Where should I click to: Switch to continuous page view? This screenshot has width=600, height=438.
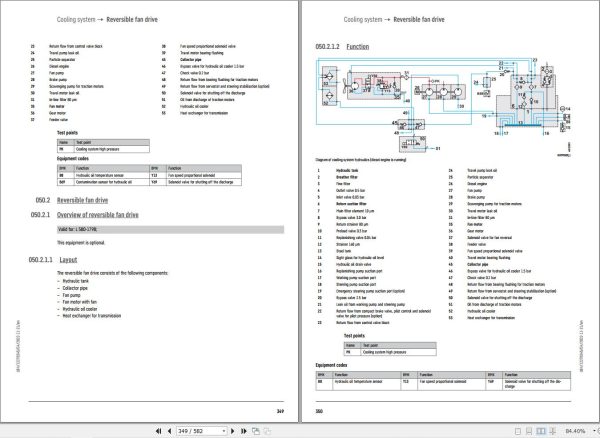529,431
